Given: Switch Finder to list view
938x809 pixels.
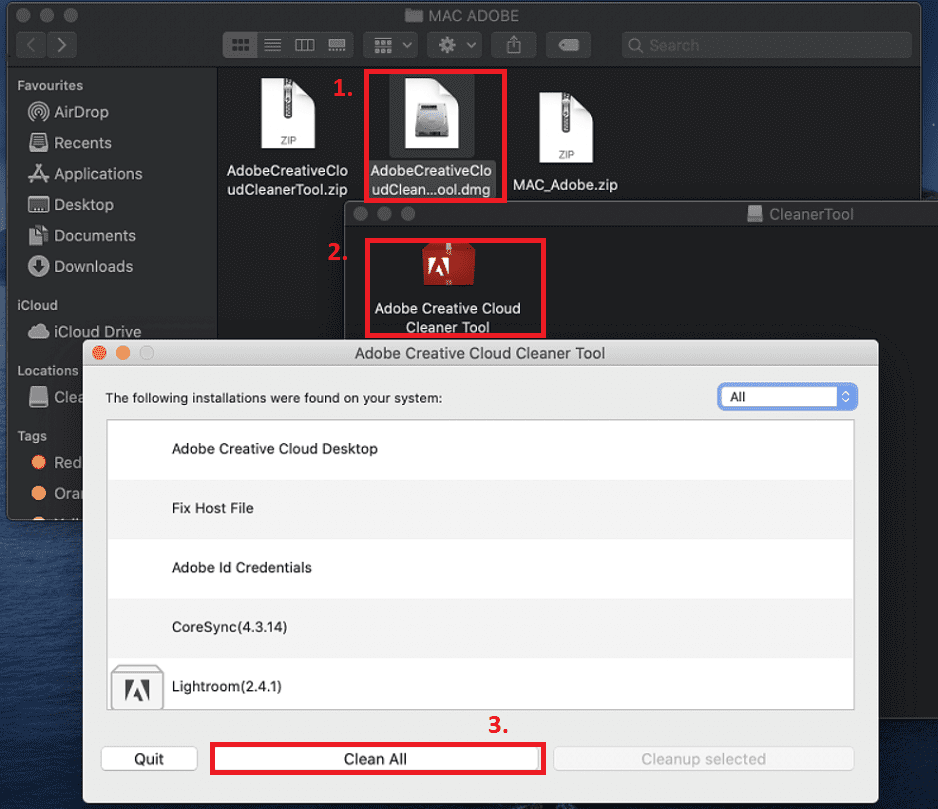Looking at the screenshot, I should tap(272, 45).
